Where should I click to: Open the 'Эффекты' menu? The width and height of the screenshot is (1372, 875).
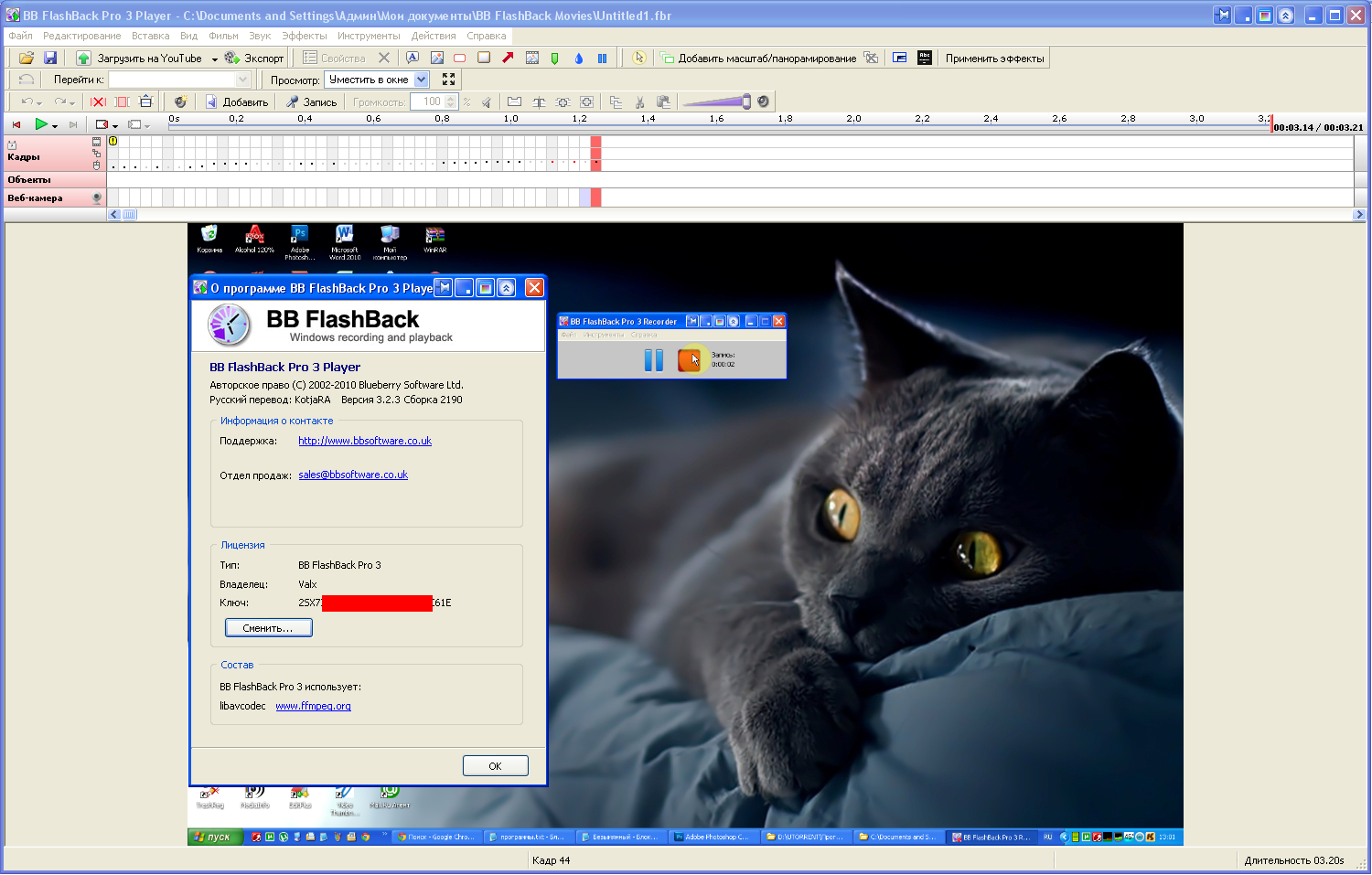(304, 36)
